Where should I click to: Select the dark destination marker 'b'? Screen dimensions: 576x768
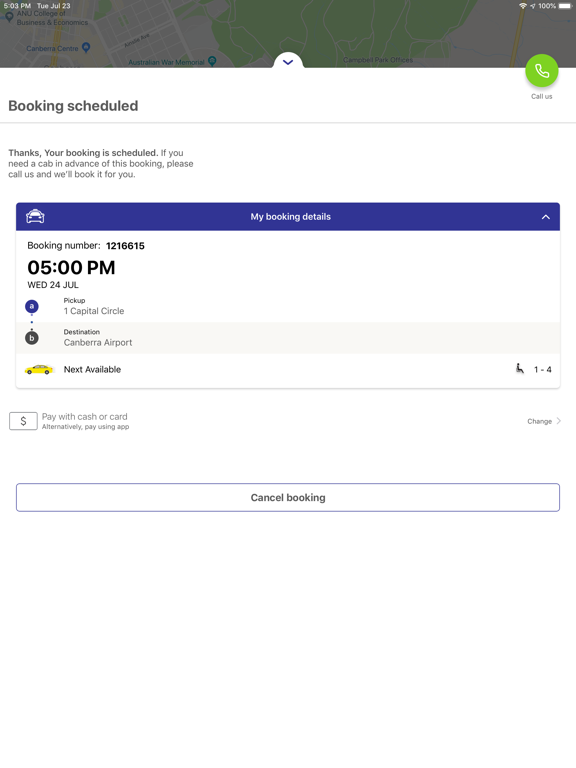[32, 338]
